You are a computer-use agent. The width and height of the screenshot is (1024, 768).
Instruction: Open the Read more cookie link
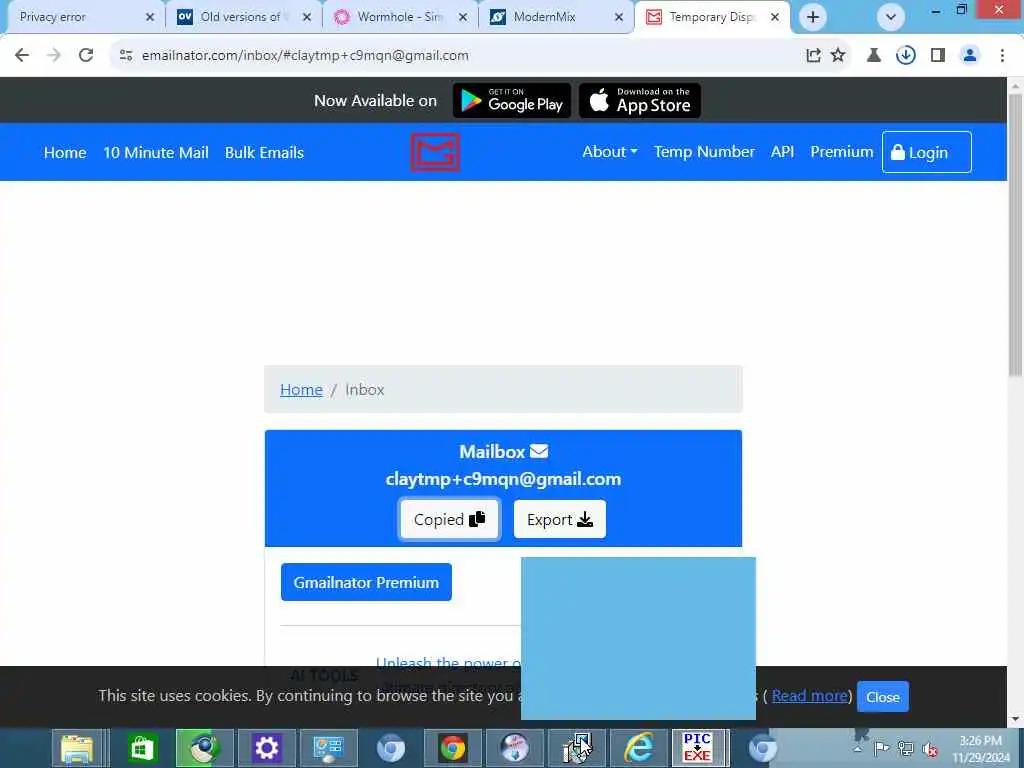[x=810, y=696]
